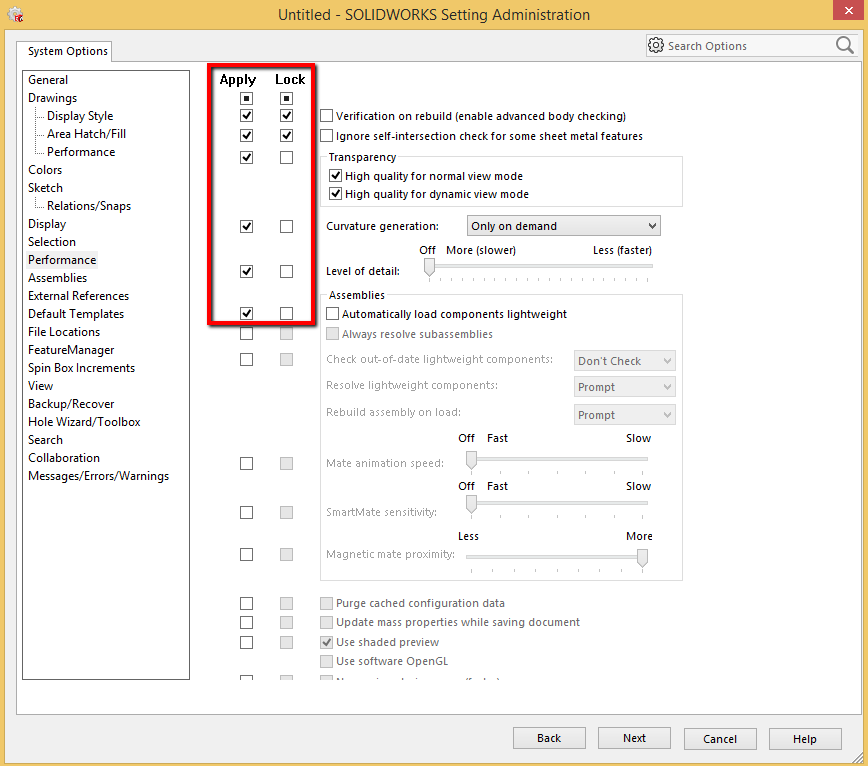The width and height of the screenshot is (868, 766).
Task: Select Hole Wizard/Toolbox category
Action: (x=84, y=422)
